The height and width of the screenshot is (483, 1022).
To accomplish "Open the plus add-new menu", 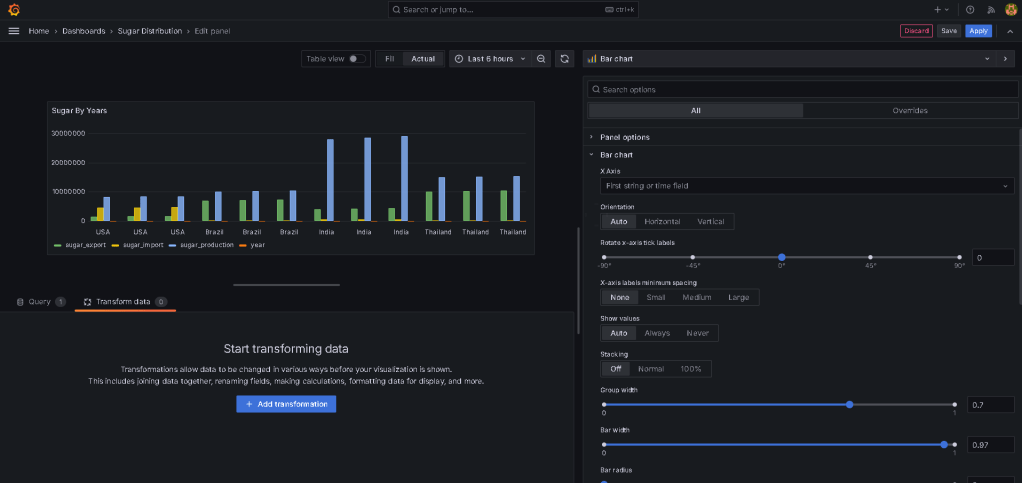I will [941, 10].
